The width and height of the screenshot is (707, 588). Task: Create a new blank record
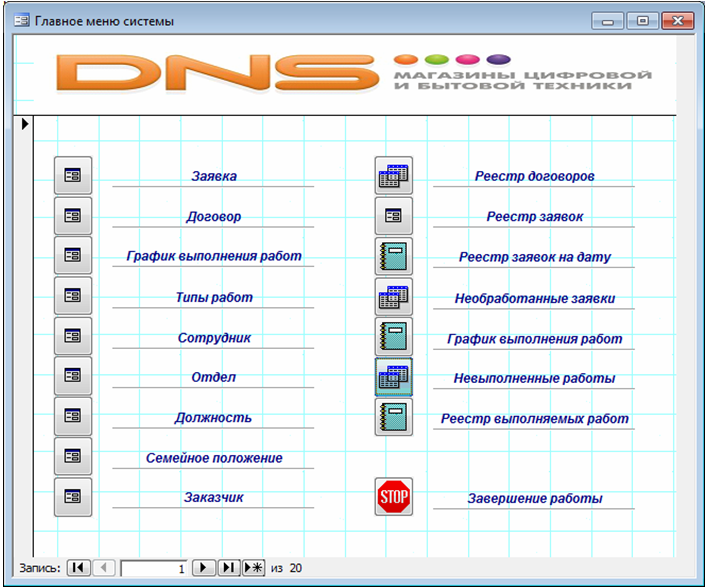(x=253, y=568)
